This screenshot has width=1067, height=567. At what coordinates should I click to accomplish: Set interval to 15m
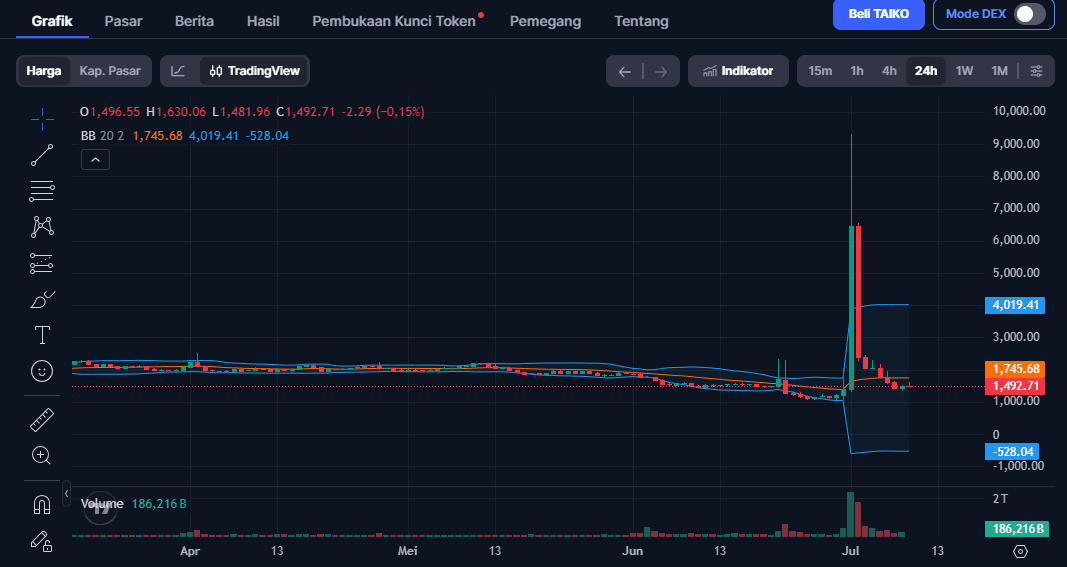820,71
